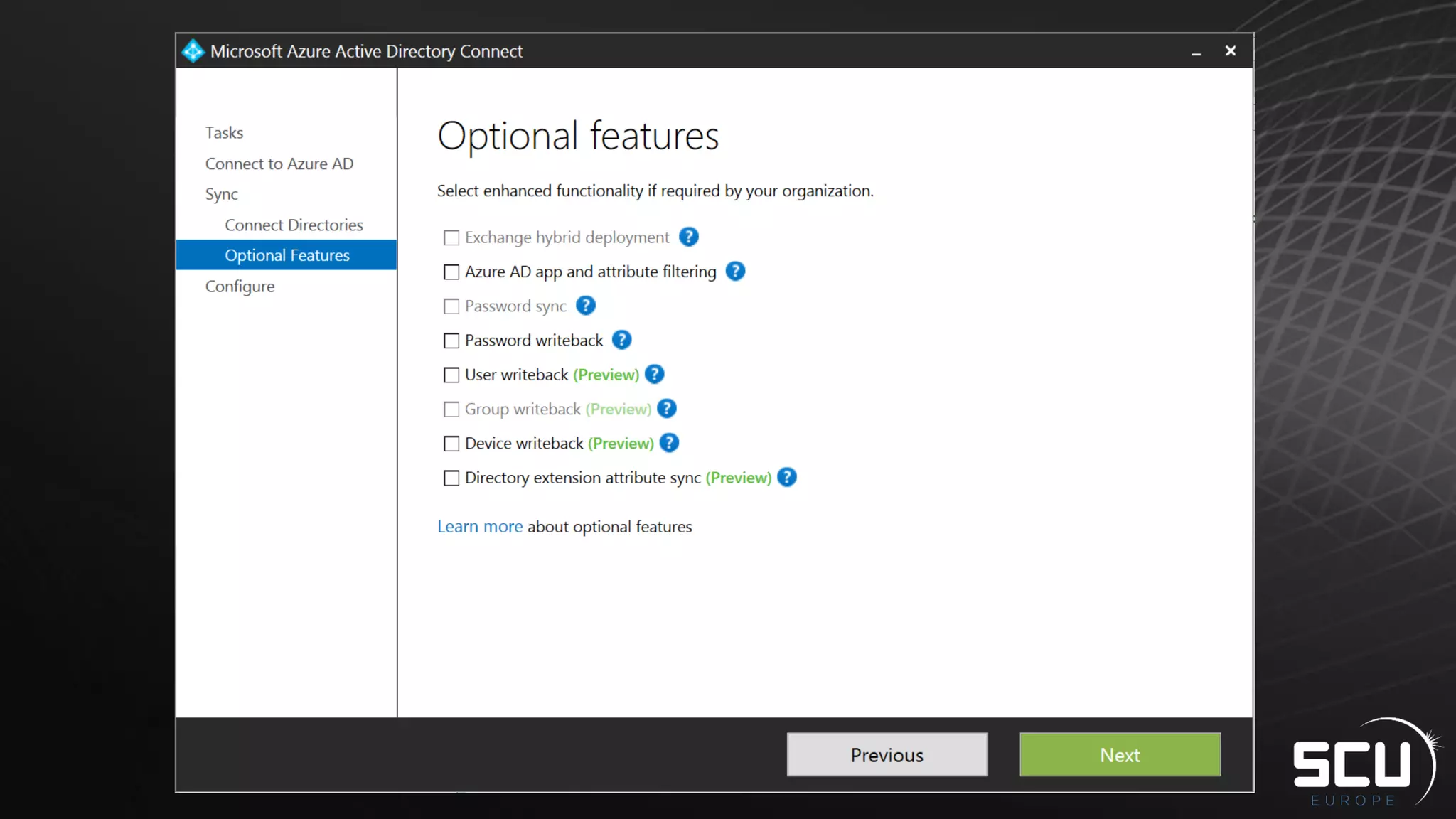1456x819 pixels.
Task: Open the Configure step in sidebar
Action: point(240,286)
